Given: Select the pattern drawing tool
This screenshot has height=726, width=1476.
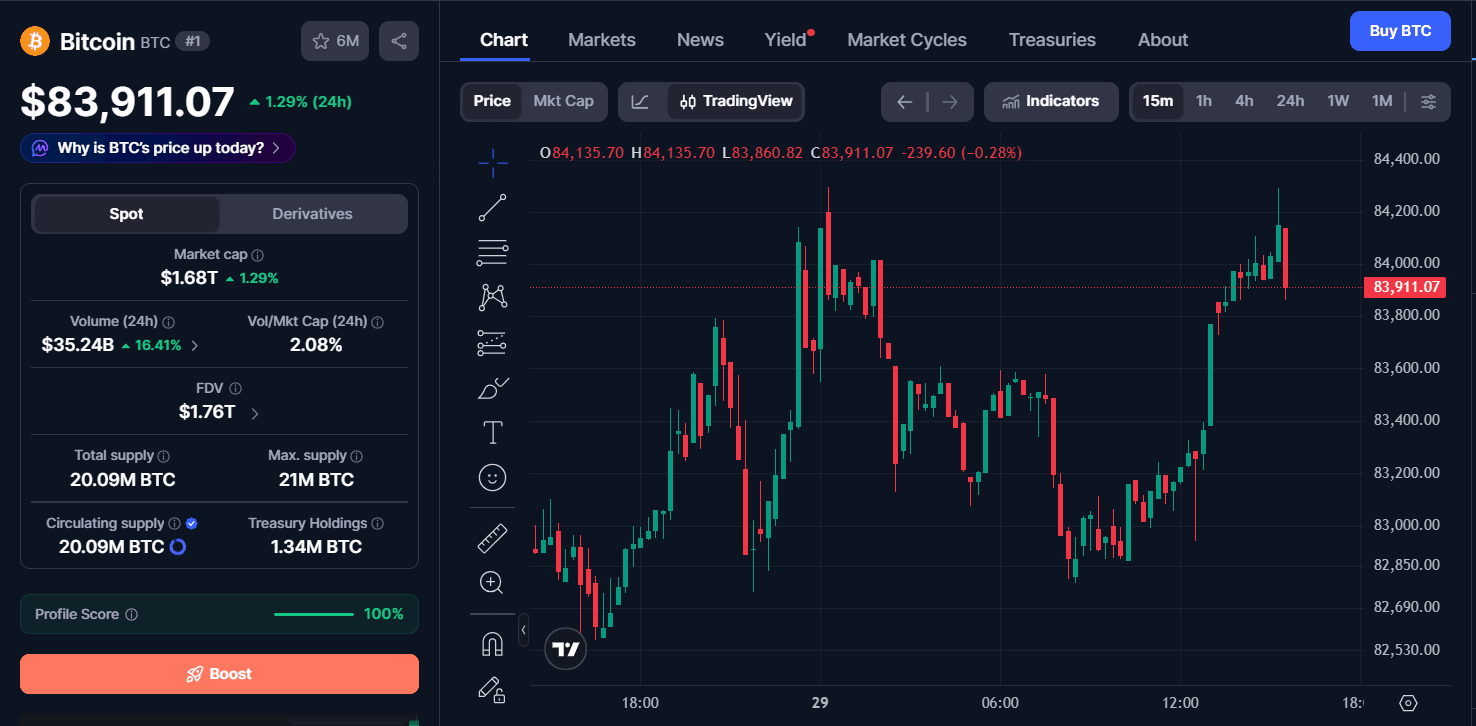Looking at the screenshot, I should pyautogui.click(x=492, y=297).
